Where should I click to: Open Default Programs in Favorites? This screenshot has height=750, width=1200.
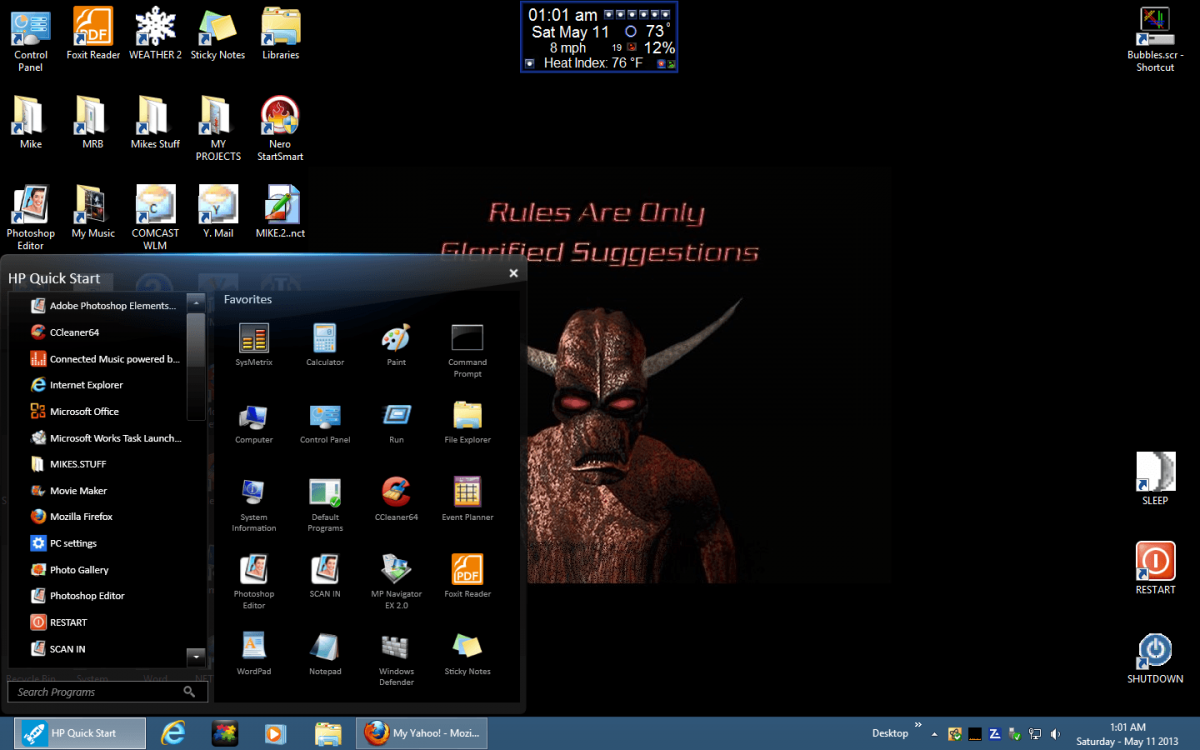tap(325, 505)
